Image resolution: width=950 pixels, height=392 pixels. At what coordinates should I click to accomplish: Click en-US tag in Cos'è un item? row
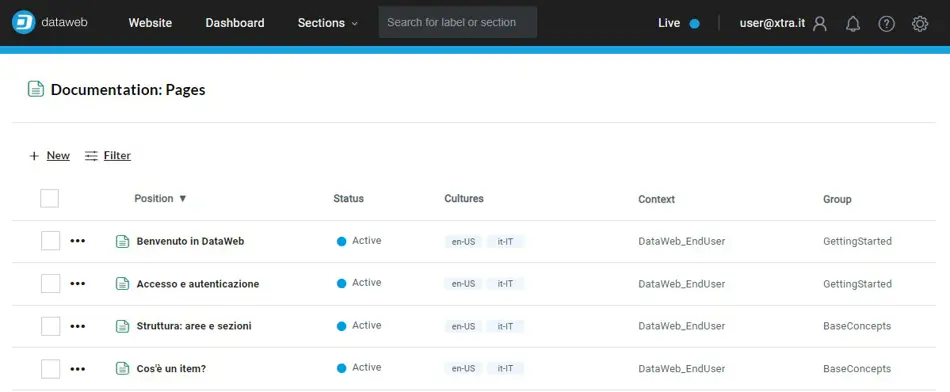pos(463,368)
